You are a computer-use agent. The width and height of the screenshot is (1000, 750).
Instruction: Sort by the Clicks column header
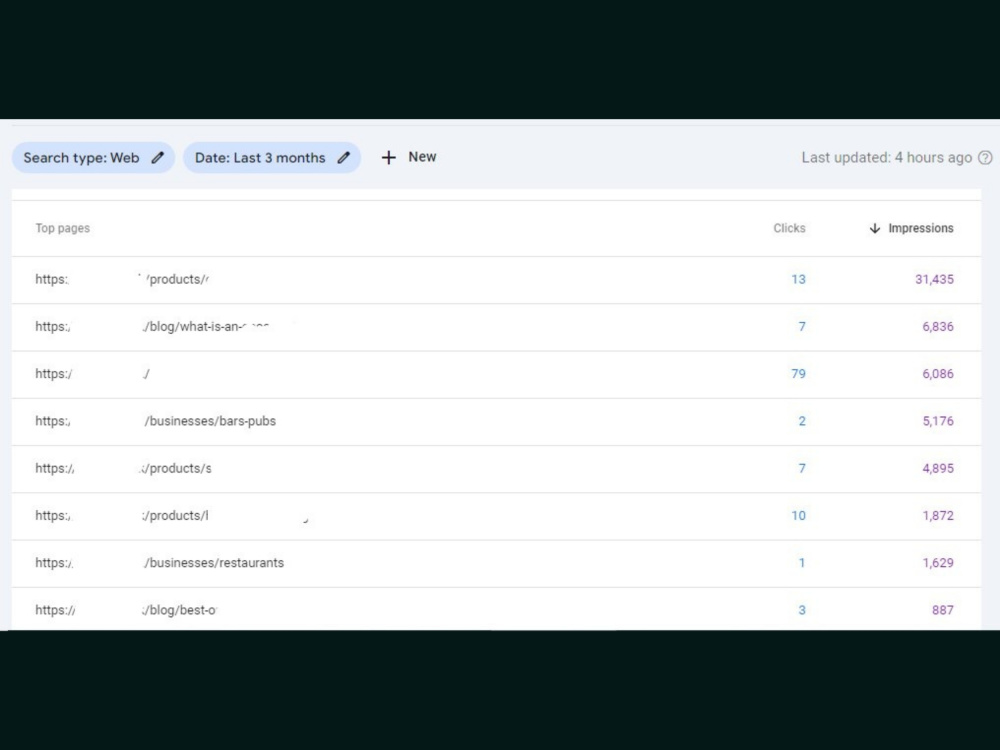point(790,228)
